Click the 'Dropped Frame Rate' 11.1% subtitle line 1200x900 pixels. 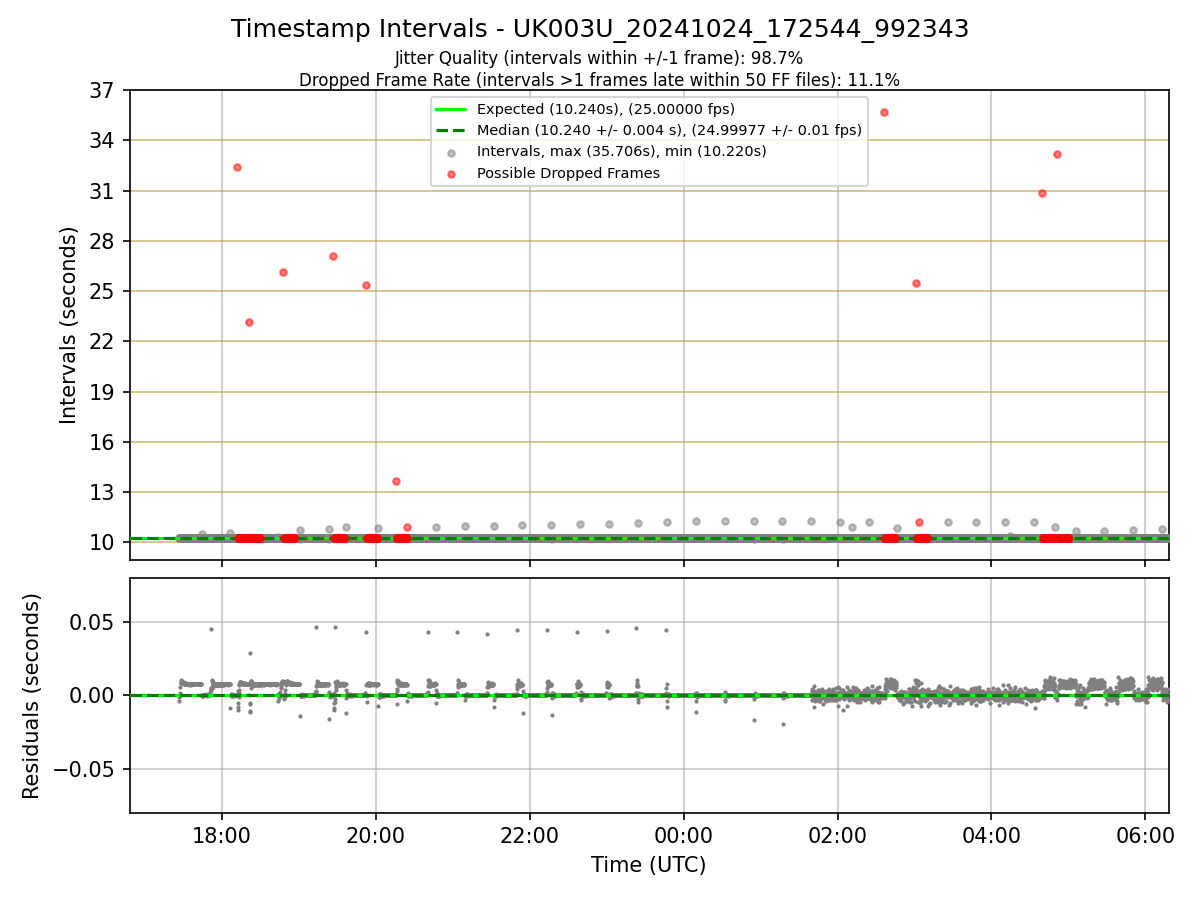(x=599, y=80)
